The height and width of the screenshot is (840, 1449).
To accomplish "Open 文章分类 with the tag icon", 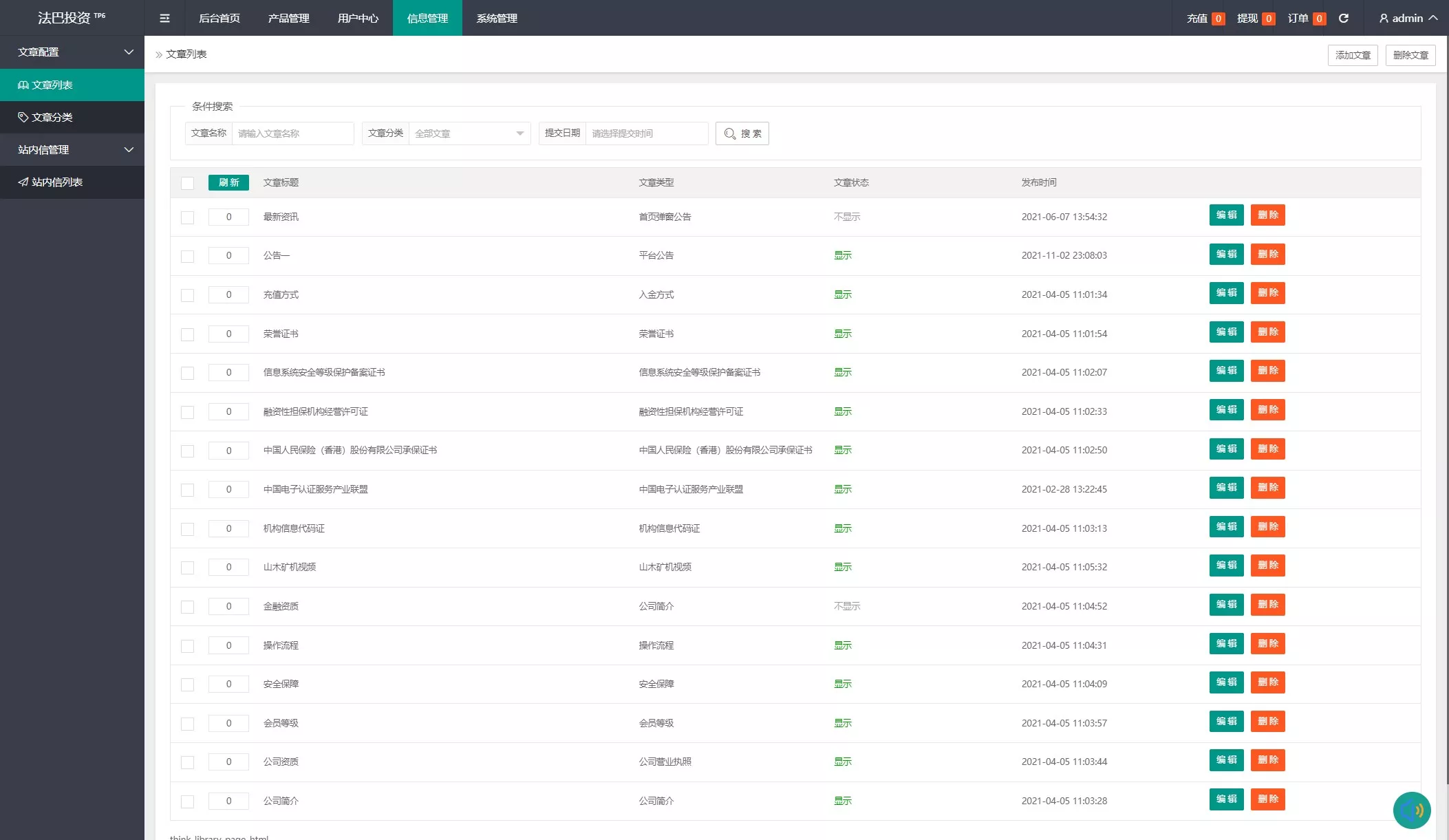I will [52, 117].
